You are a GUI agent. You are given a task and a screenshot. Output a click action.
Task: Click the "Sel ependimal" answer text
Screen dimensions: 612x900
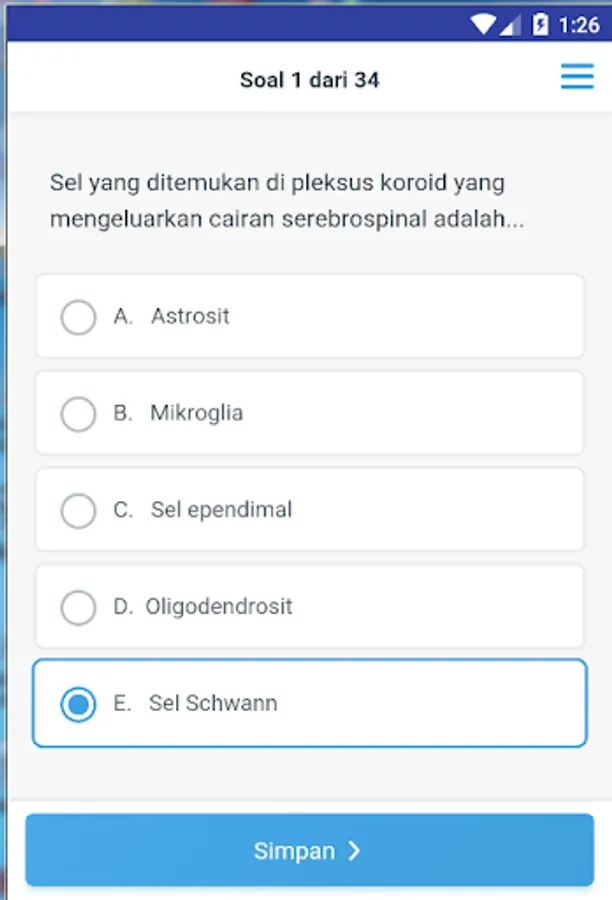pyautogui.click(x=221, y=510)
